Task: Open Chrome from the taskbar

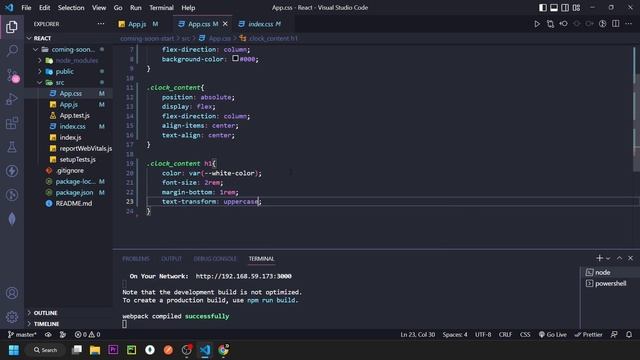Action: pos(223,350)
